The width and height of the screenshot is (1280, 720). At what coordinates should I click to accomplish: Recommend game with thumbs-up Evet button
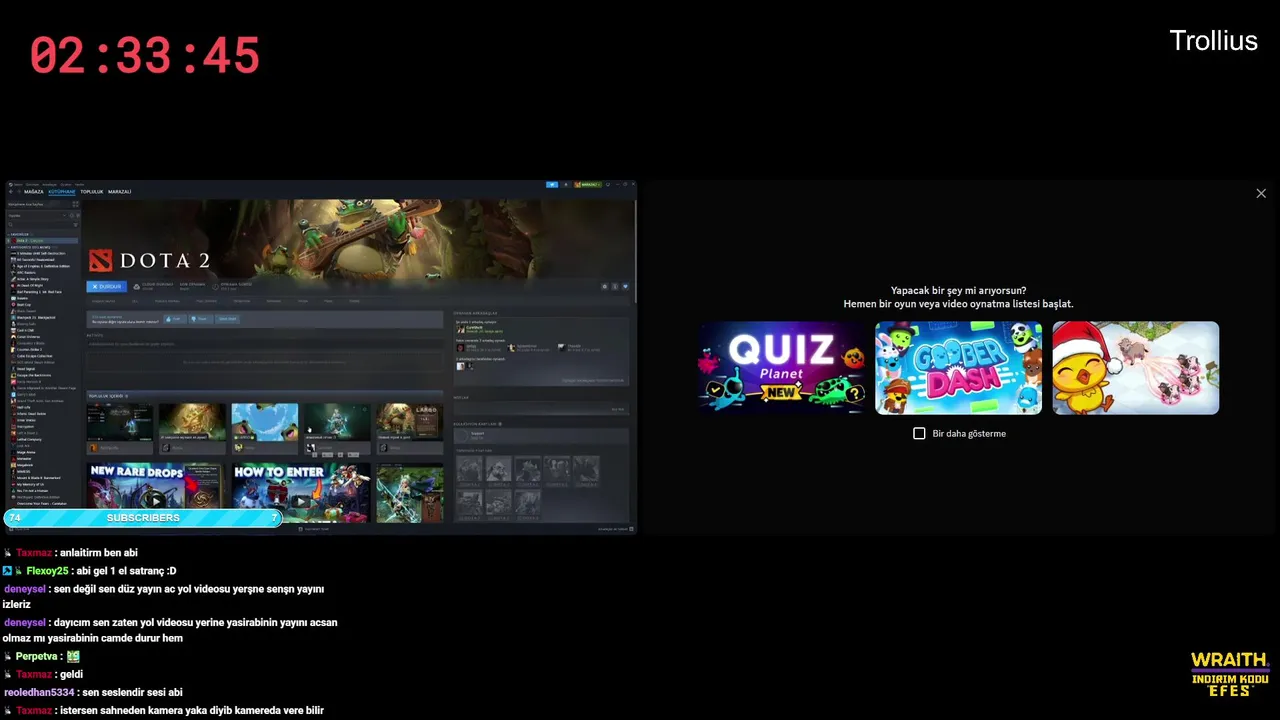click(175, 319)
